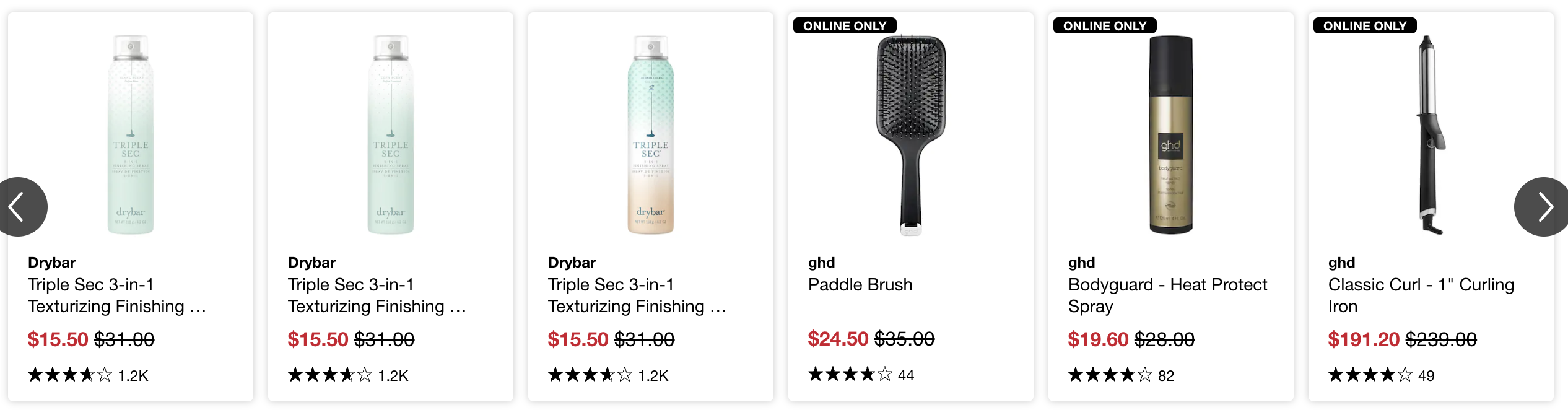Open the ghd Paddle Brush product image
Viewport: 1568px width, 410px height.
(910, 135)
